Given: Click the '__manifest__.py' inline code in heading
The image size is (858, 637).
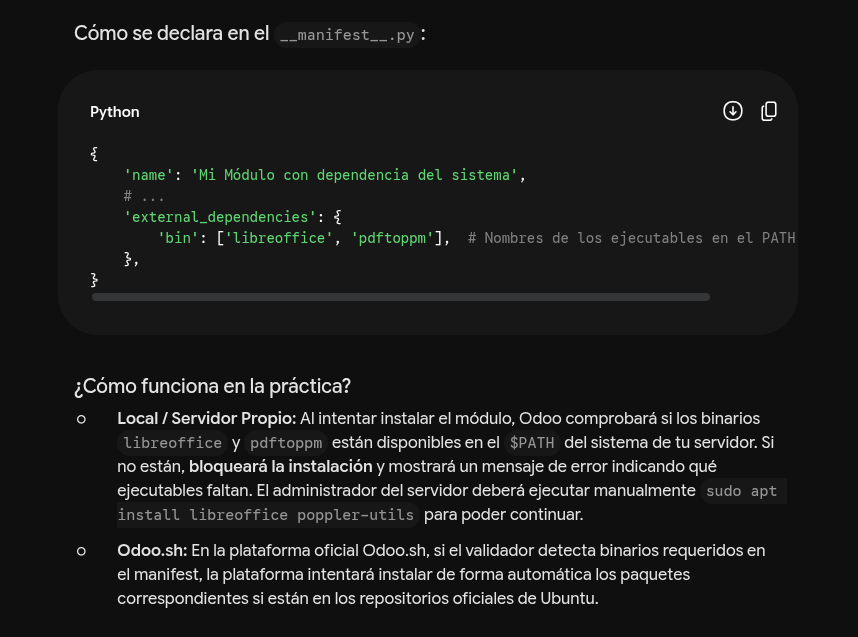Looking at the screenshot, I should 347,35.
